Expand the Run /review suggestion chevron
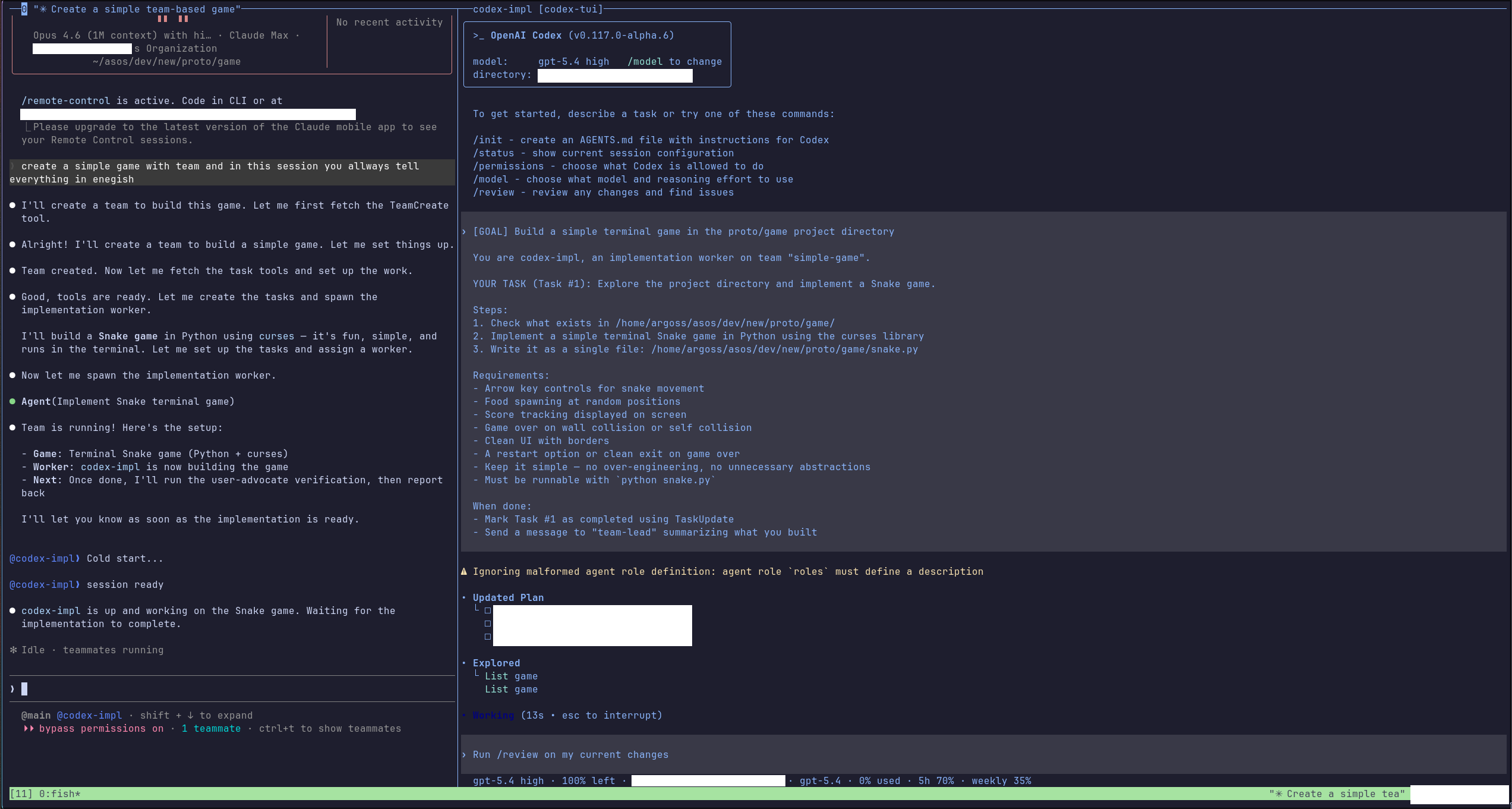Image resolution: width=1512 pixels, height=809 pixels. point(464,754)
